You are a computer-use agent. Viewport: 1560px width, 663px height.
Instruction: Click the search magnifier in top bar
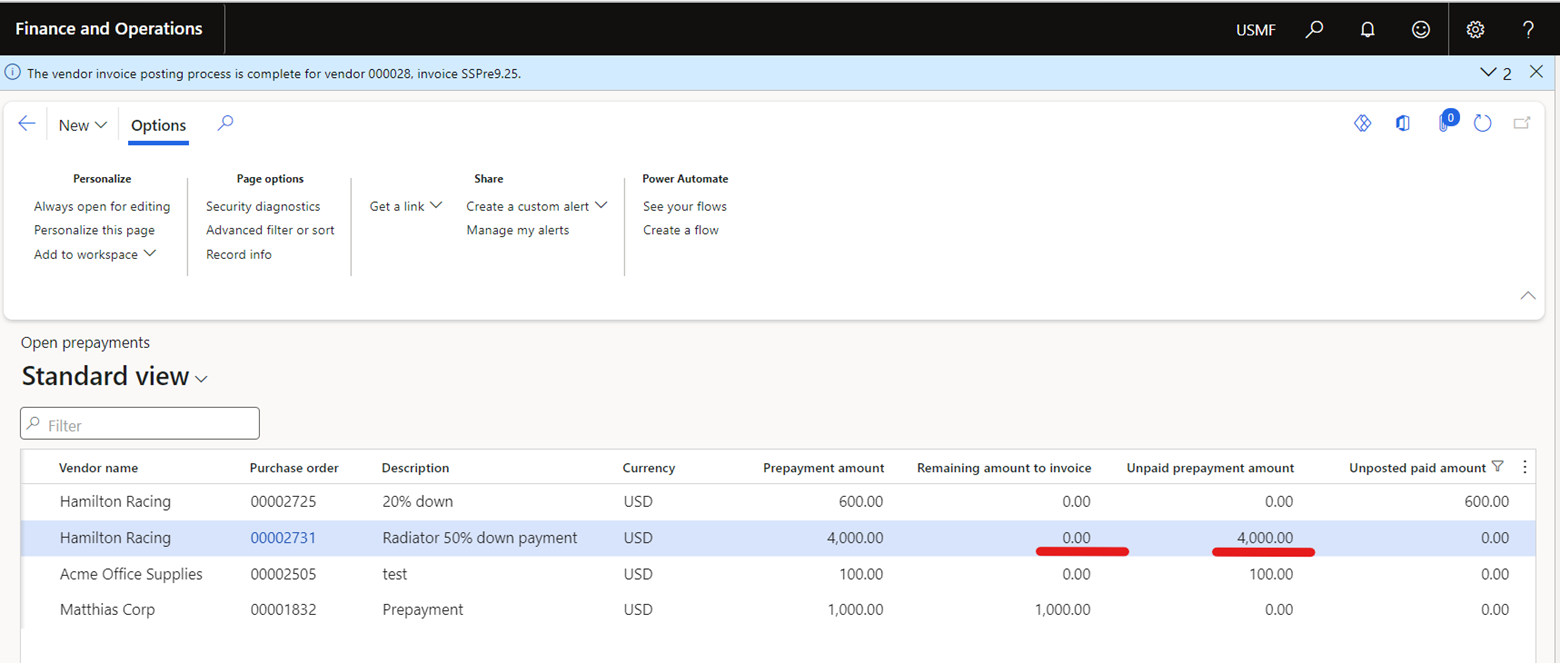pyautogui.click(x=1314, y=29)
